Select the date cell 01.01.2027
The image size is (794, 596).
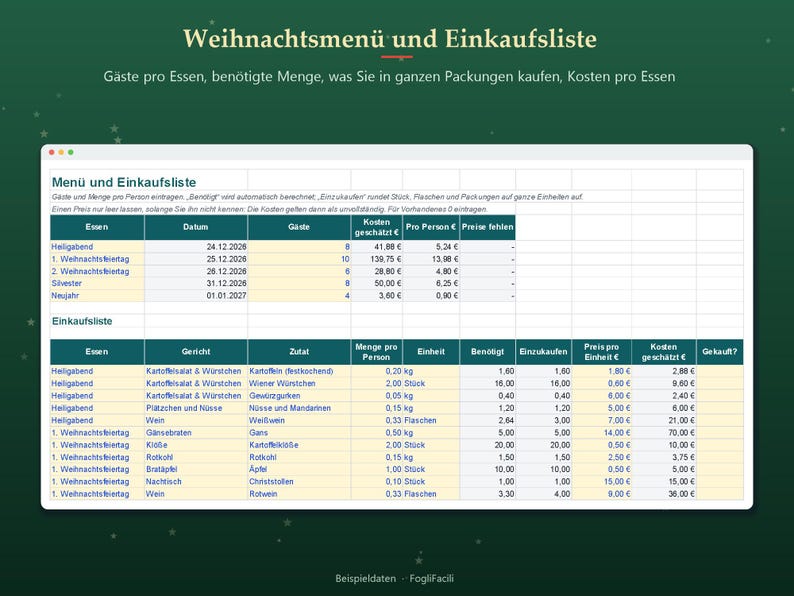[196, 295]
